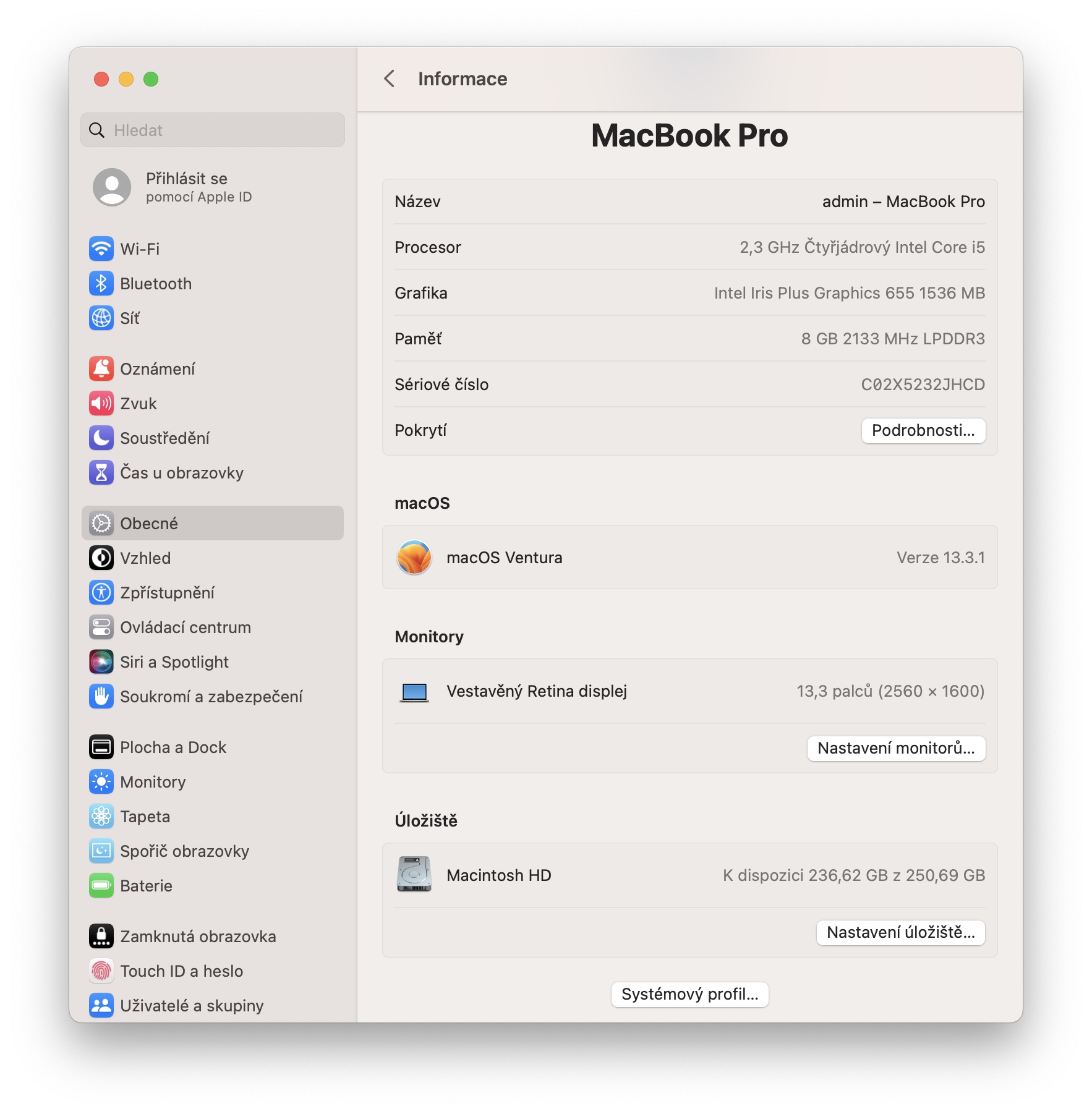Open the Monitory sun icon in sidebar
The image size is (1092, 1114).
pyautogui.click(x=101, y=782)
